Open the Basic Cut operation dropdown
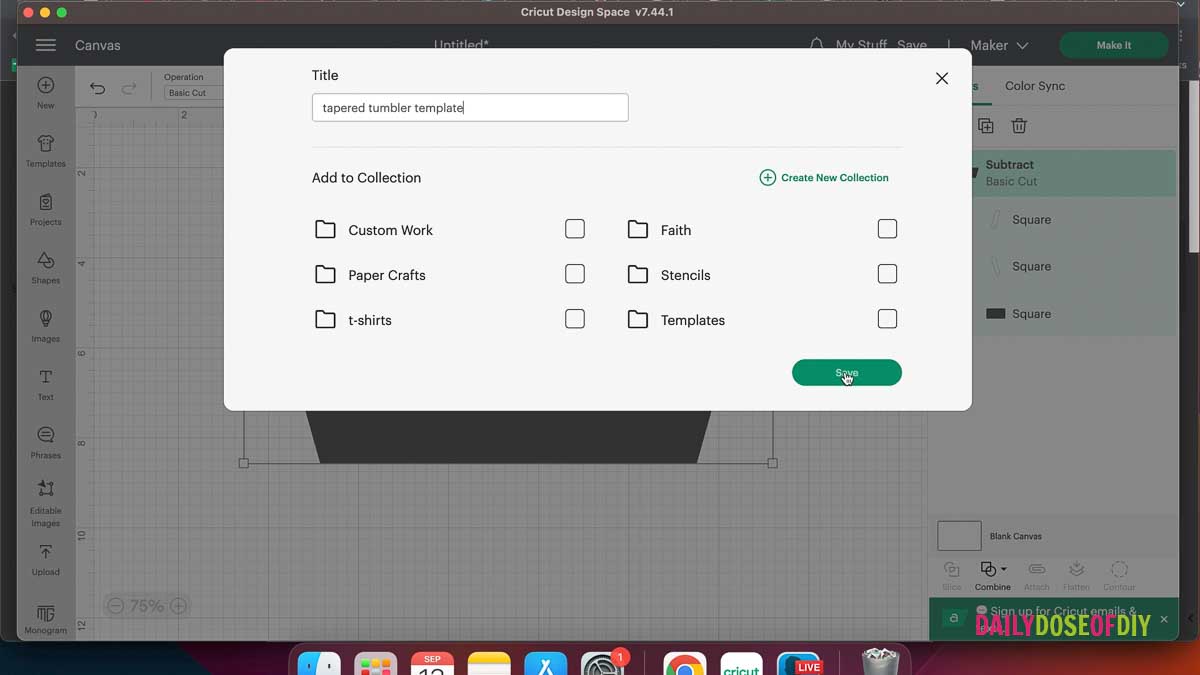The width and height of the screenshot is (1200, 675). tap(194, 93)
